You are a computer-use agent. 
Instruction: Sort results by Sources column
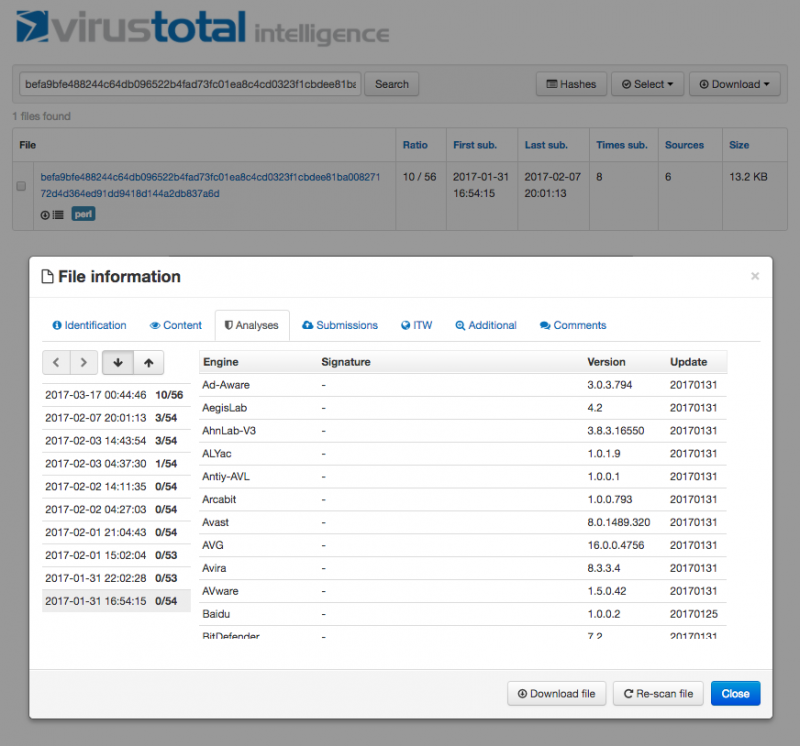tap(684, 145)
